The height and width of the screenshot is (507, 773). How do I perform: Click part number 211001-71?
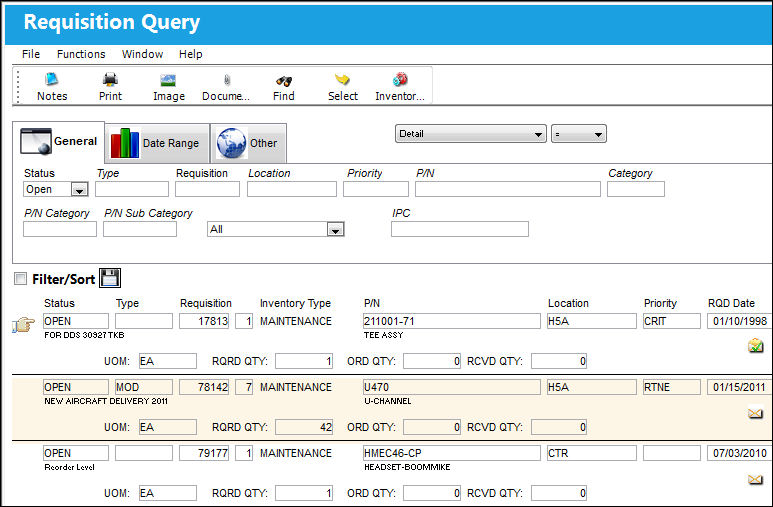click(x=452, y=321)
